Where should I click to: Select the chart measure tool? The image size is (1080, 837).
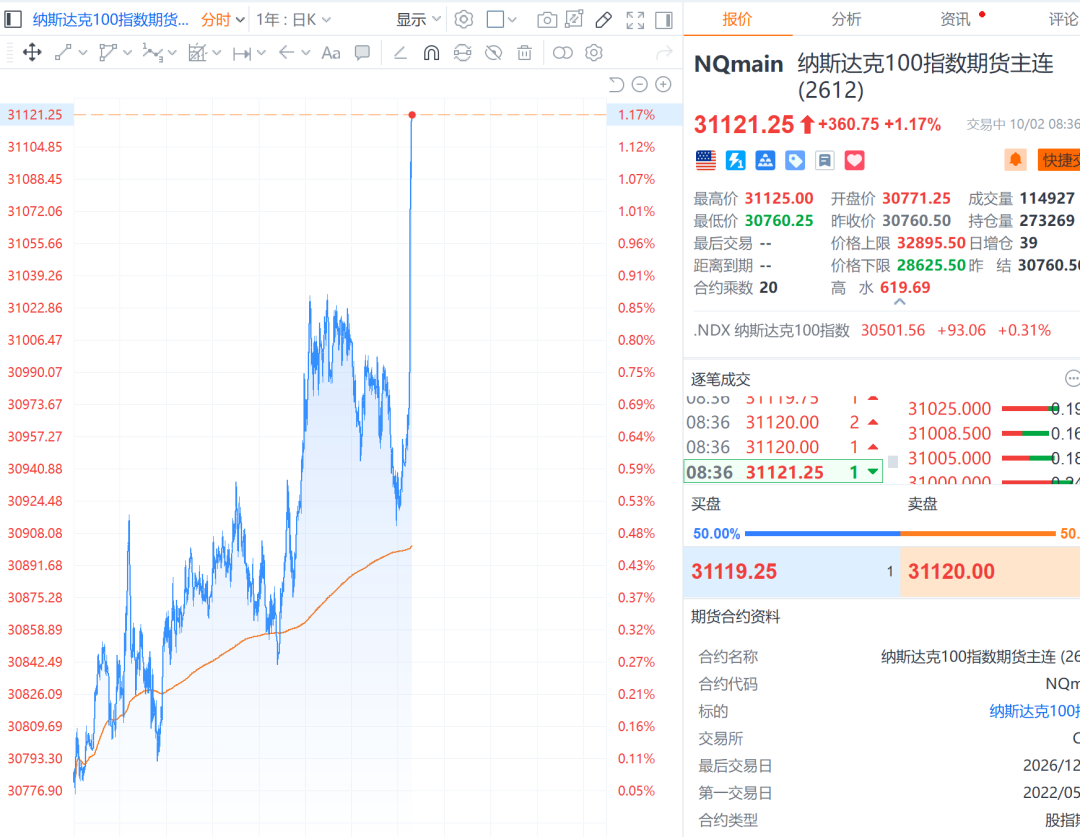tap(198, 52)
